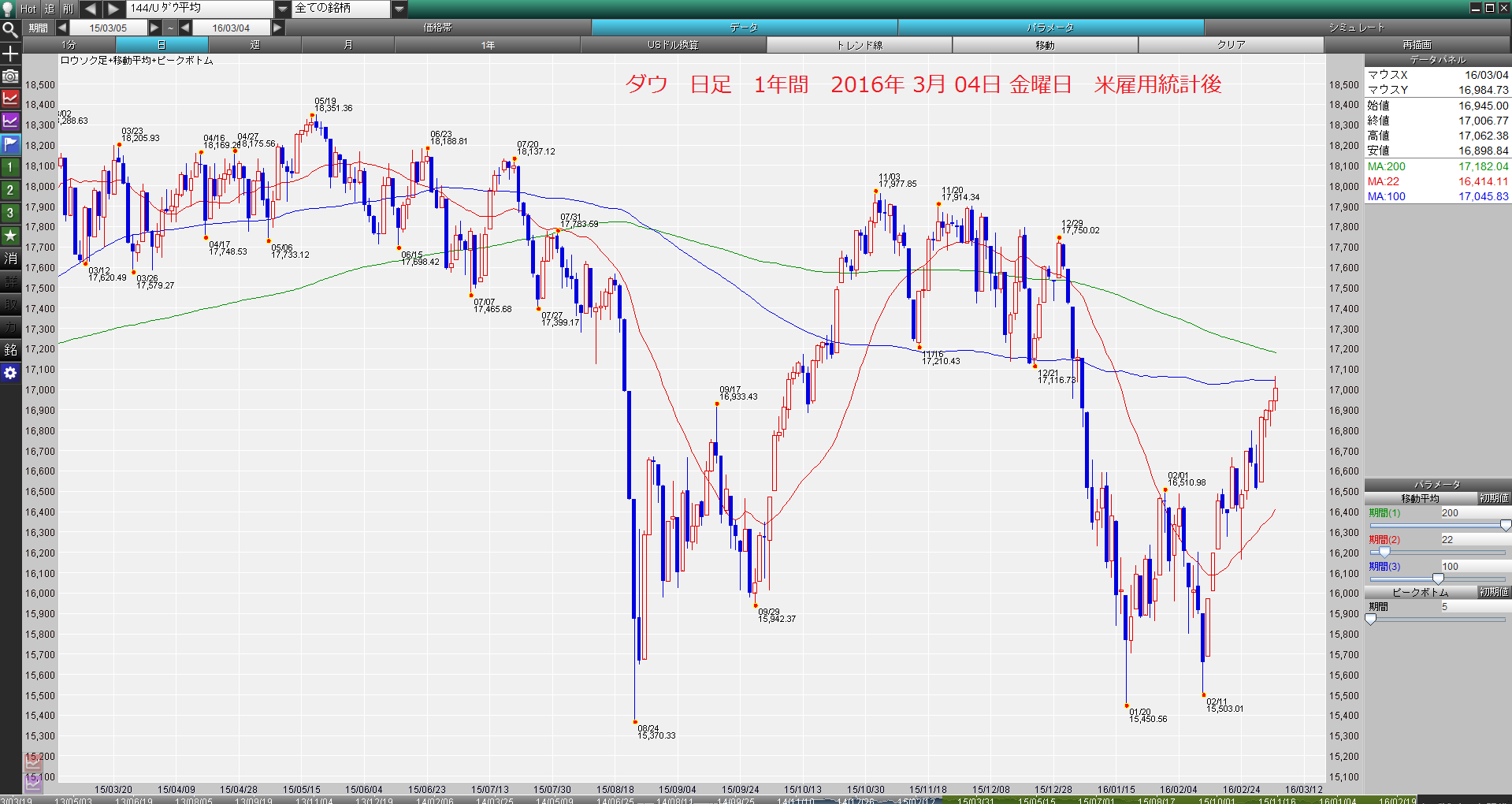1512x804 pixels.
Task: Click the 詳 detail sidebar button
Action: point(9,281)
